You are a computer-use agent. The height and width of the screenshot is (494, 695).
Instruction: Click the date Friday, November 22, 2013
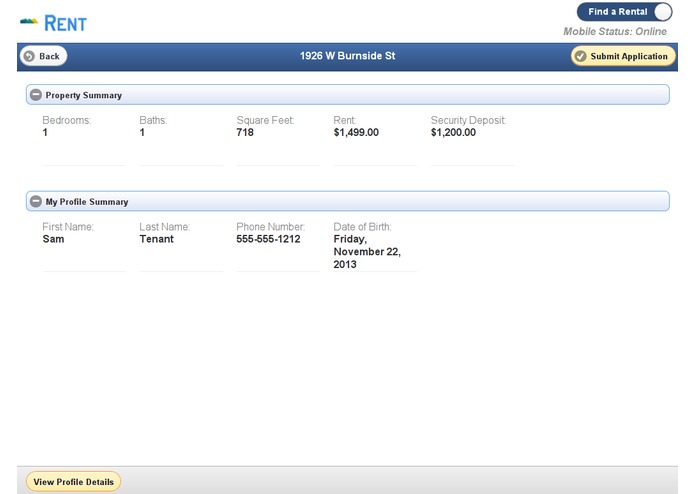click(367, 252)
